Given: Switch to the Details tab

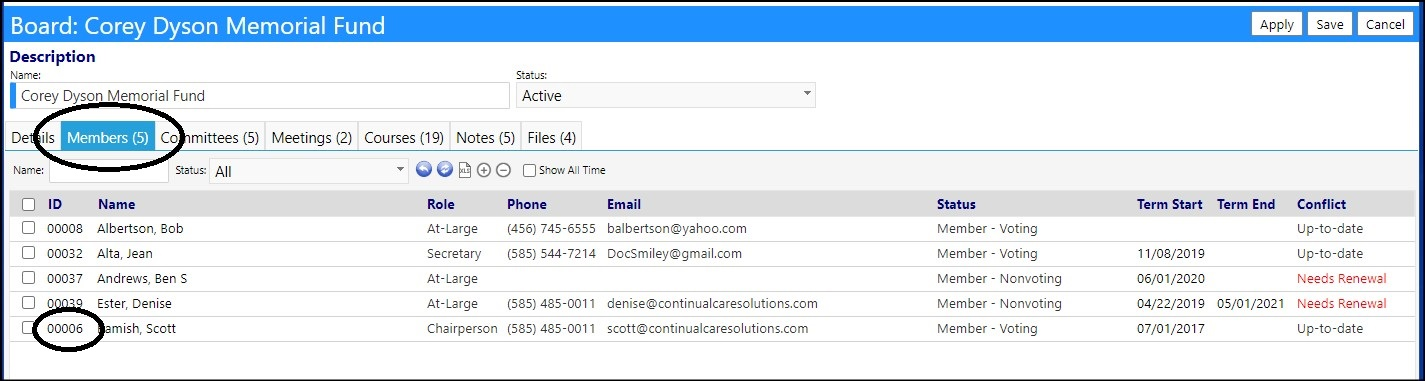Looking at the screenshot, I should click(x=33, y=137).
